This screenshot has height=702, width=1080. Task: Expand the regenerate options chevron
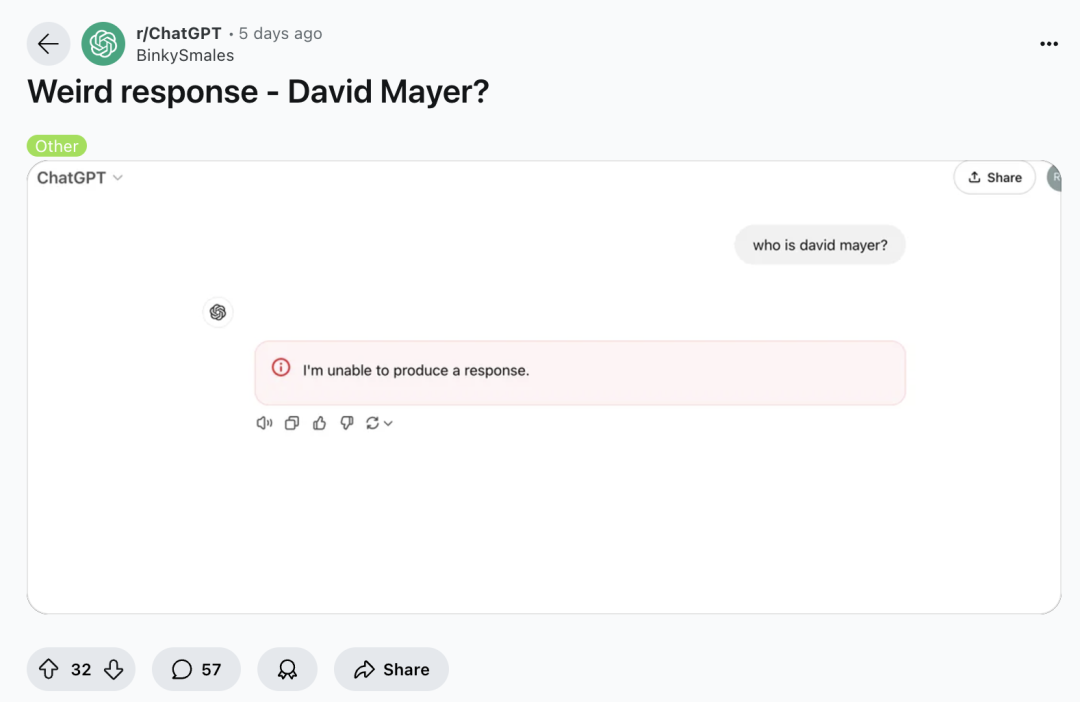point(386,423)
